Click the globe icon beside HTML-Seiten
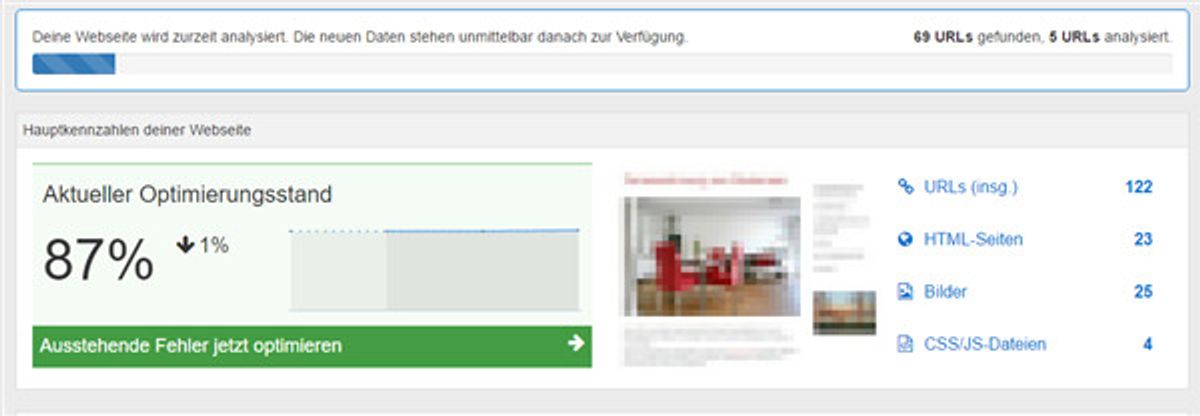The width and height of the screenshot is (1200, 416). coord(906,240)
